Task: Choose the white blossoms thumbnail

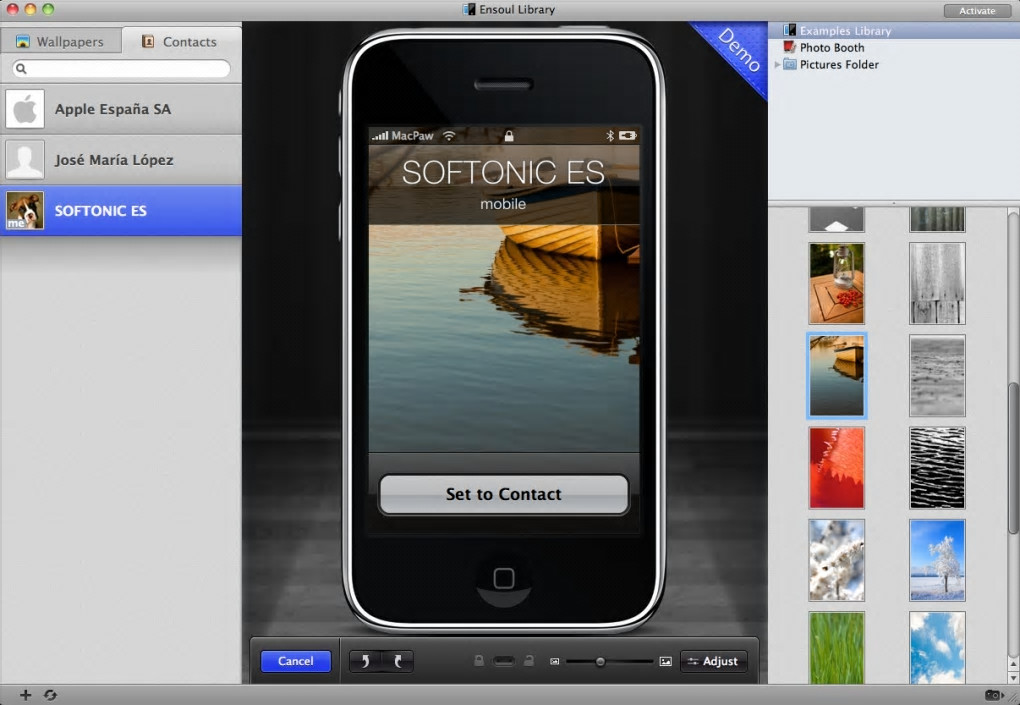Action: point(837,560)
